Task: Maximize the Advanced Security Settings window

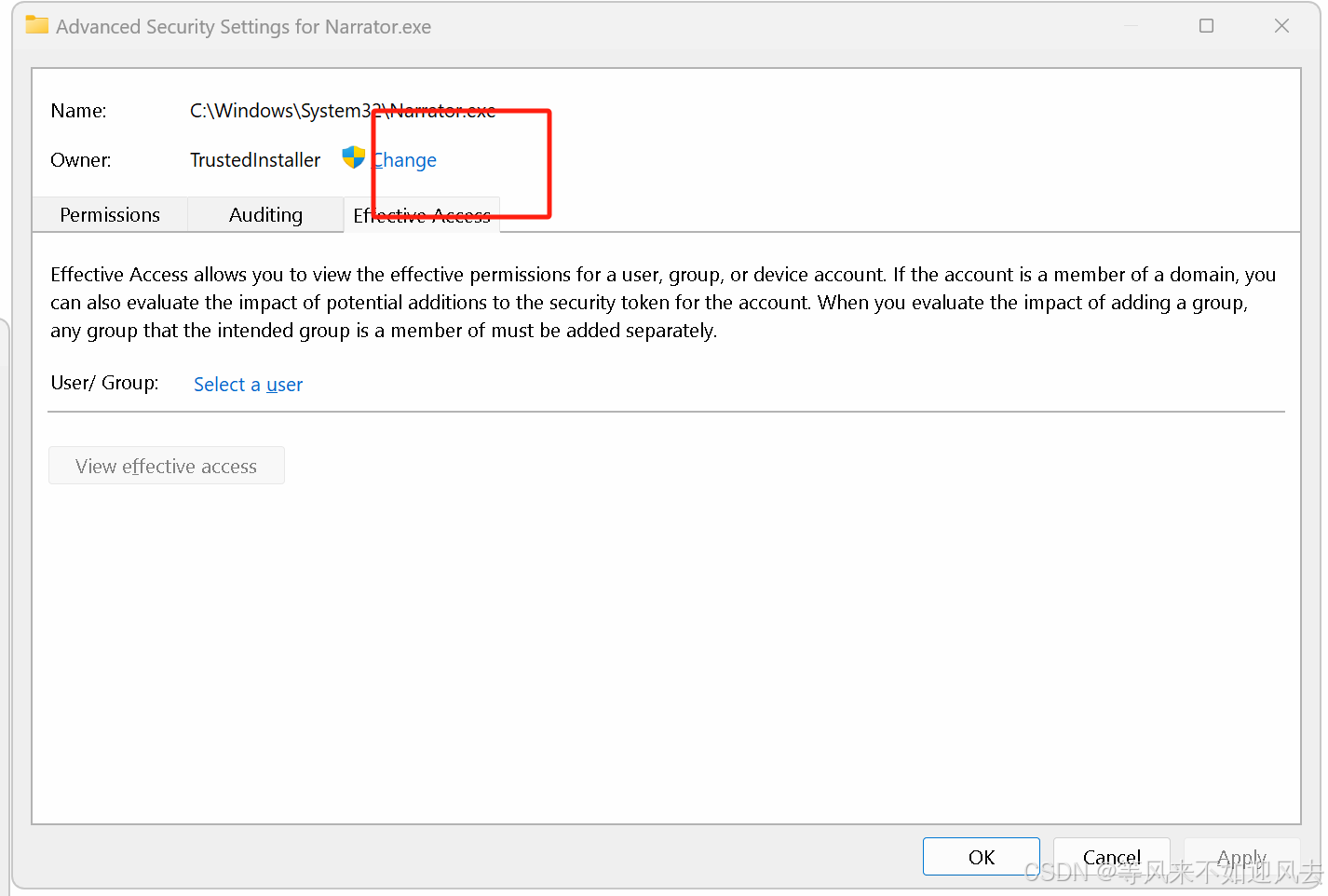Action: point(1206,26)
